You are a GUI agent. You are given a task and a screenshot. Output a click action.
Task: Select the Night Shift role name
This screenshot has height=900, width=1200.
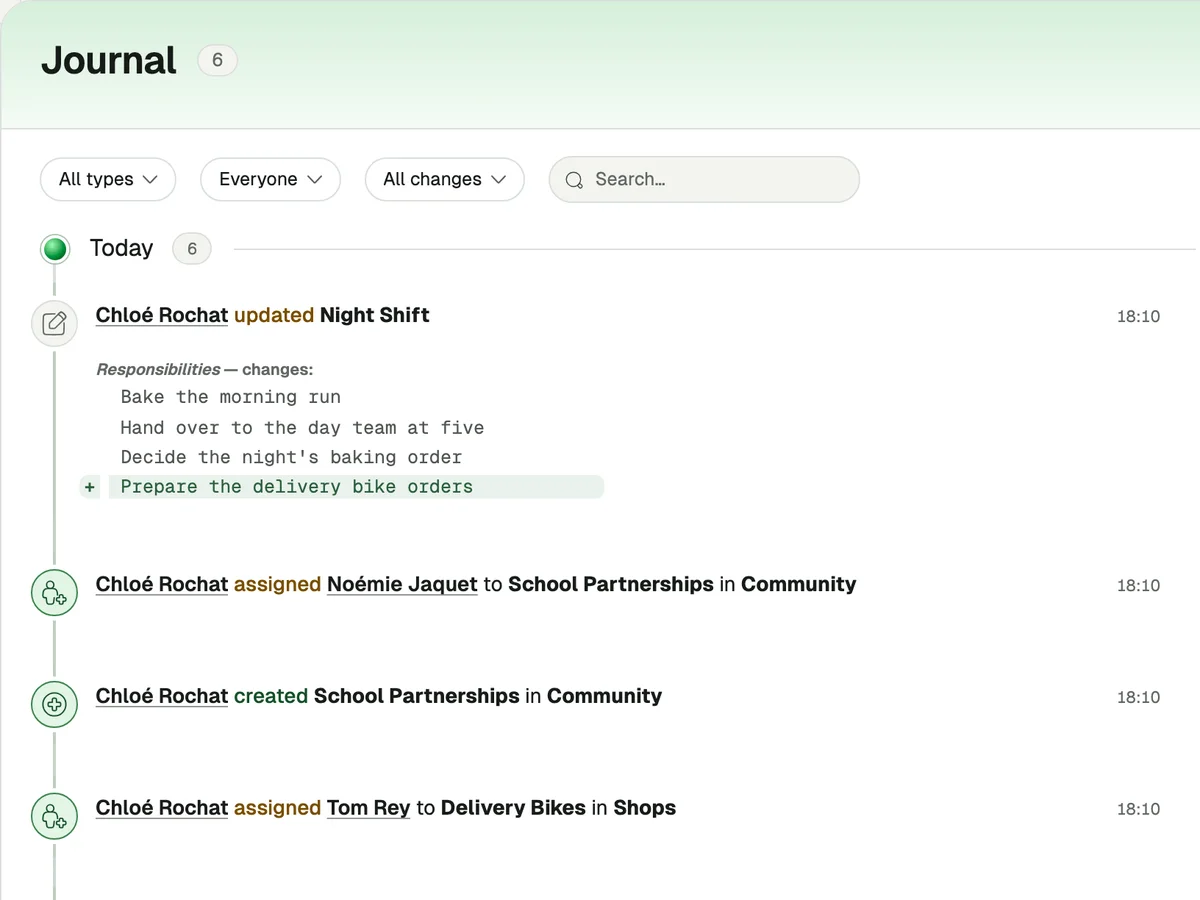(x=375, y=315)
